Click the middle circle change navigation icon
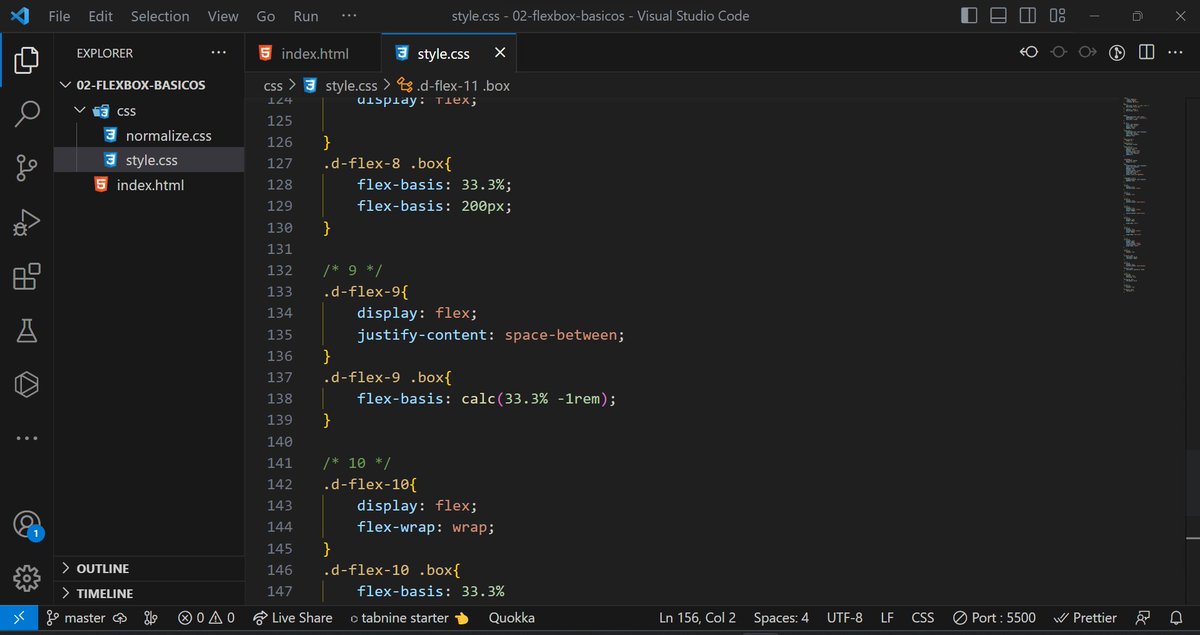 1059,52
